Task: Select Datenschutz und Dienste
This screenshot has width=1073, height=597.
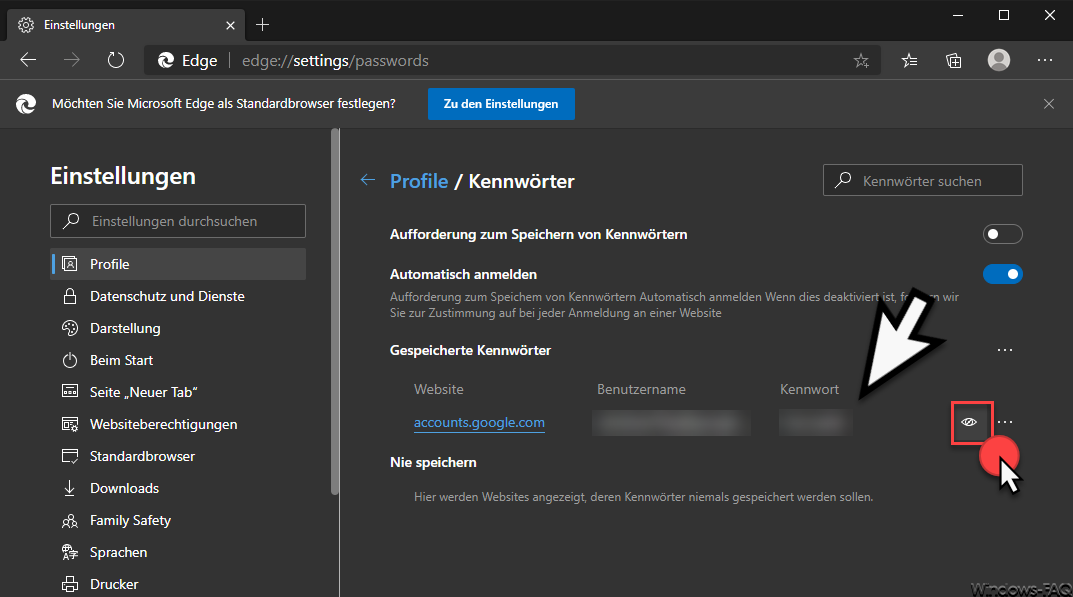Action: click(178, 296)
